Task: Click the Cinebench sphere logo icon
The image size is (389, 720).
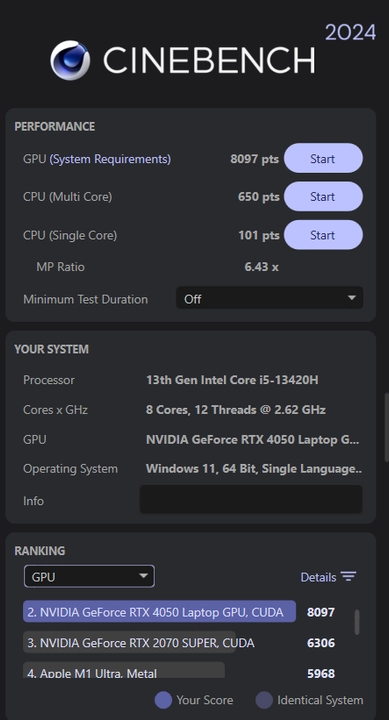Action: click(x=70, y=60)
